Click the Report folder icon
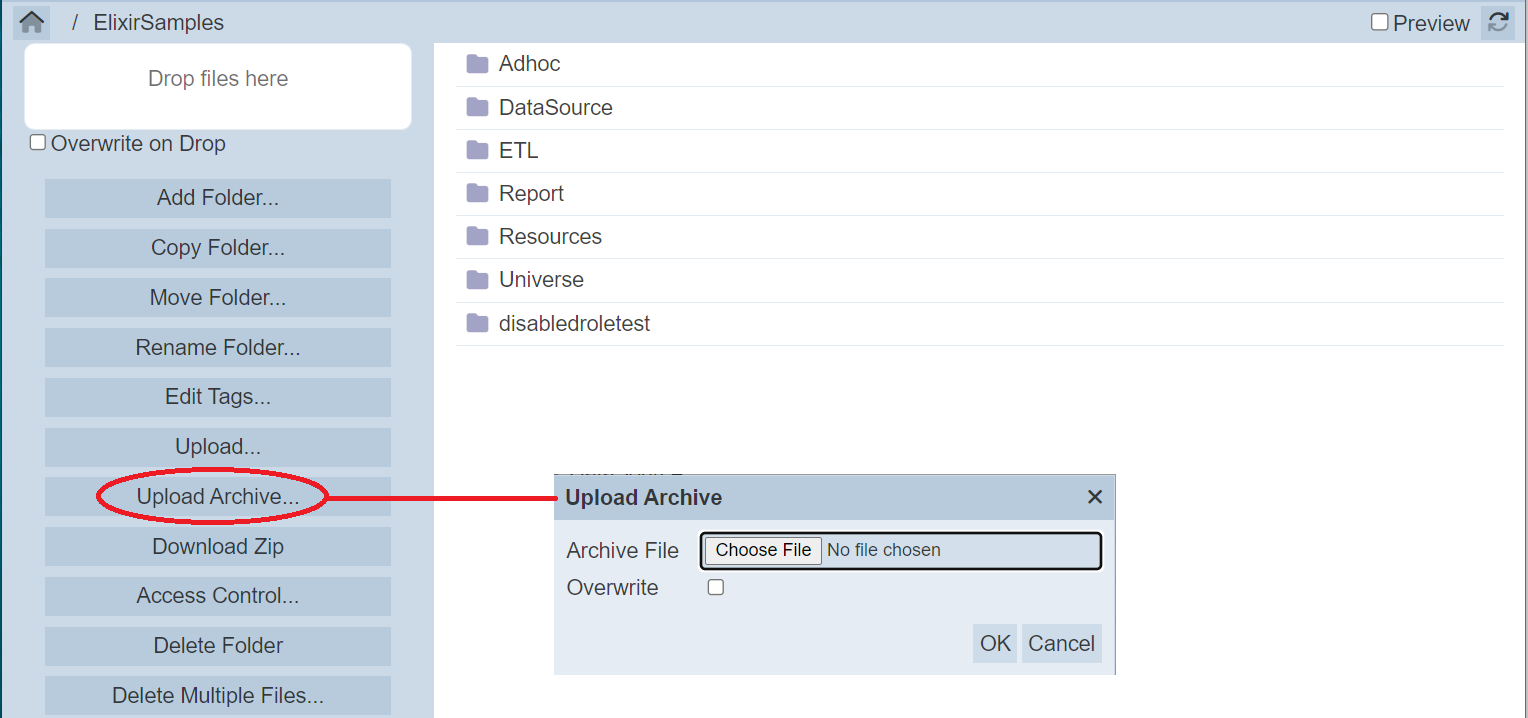The height and width of the screenshot is (718, 1528). pyautogui.click(x=477, y=194)
